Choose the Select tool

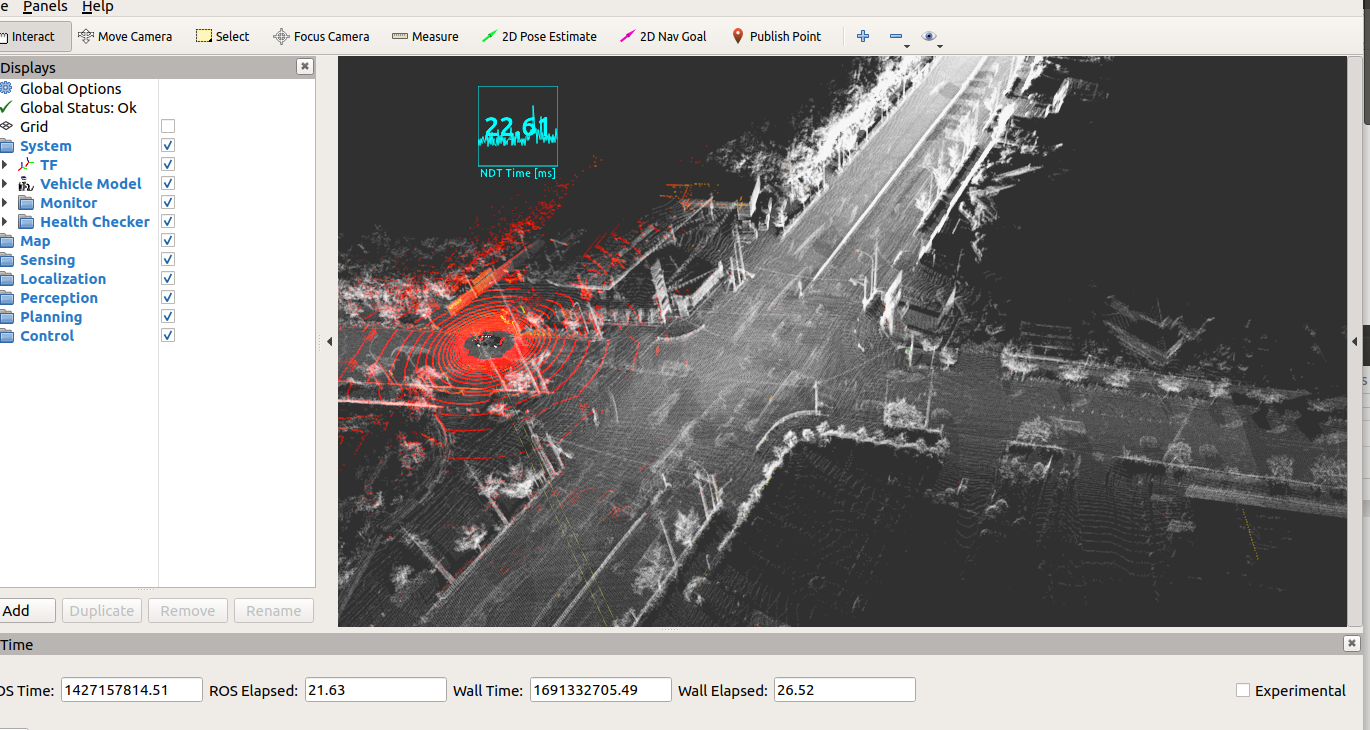pyautogui.click(x=222, y=36)
